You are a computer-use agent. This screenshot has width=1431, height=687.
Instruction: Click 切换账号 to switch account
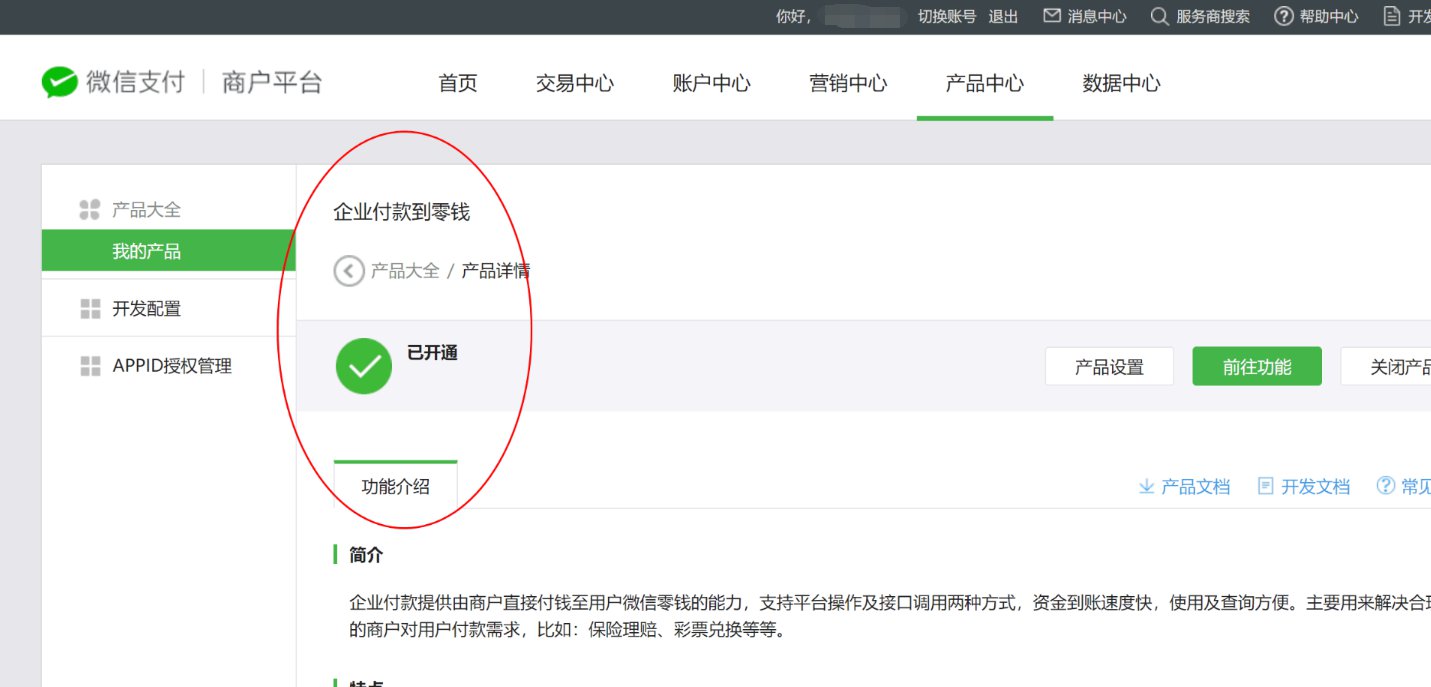[x=947, y=16]
